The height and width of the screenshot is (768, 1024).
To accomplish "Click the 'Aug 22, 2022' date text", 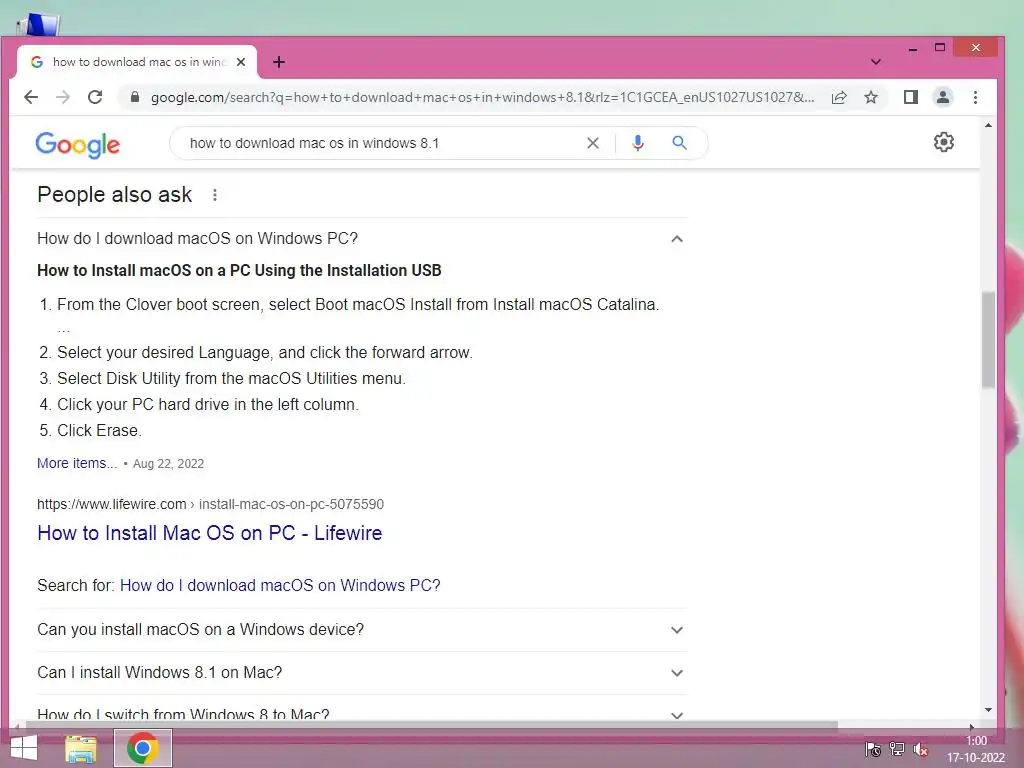I will pyautogui.click(x=168, y=464).
